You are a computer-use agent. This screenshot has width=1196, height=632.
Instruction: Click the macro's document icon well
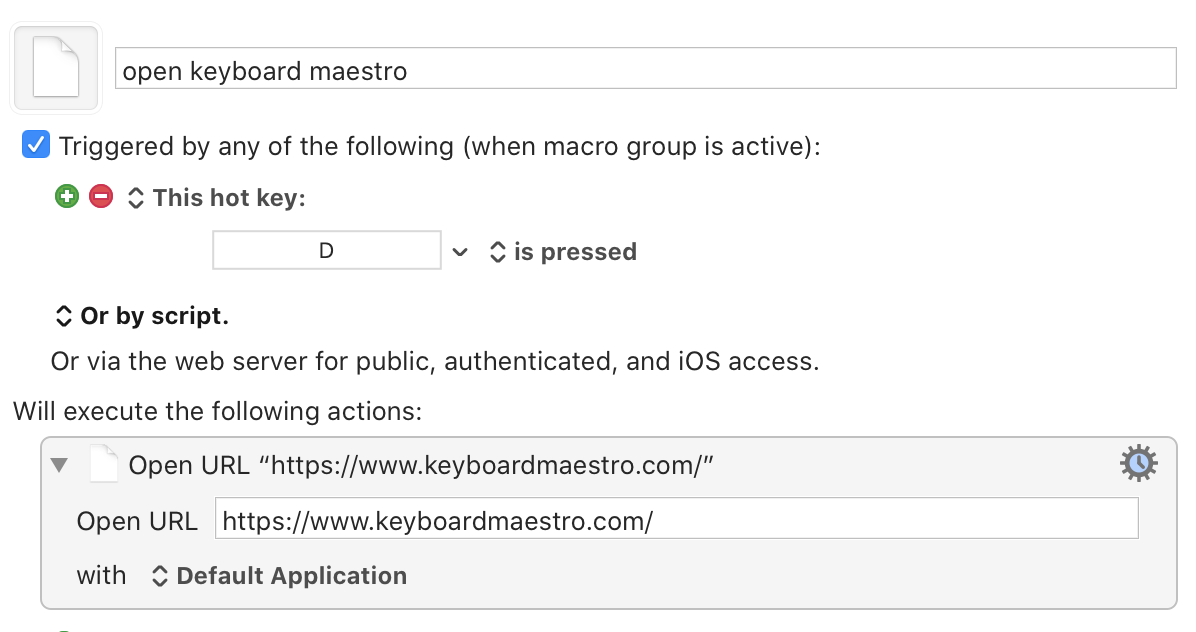tap(56, 69)
